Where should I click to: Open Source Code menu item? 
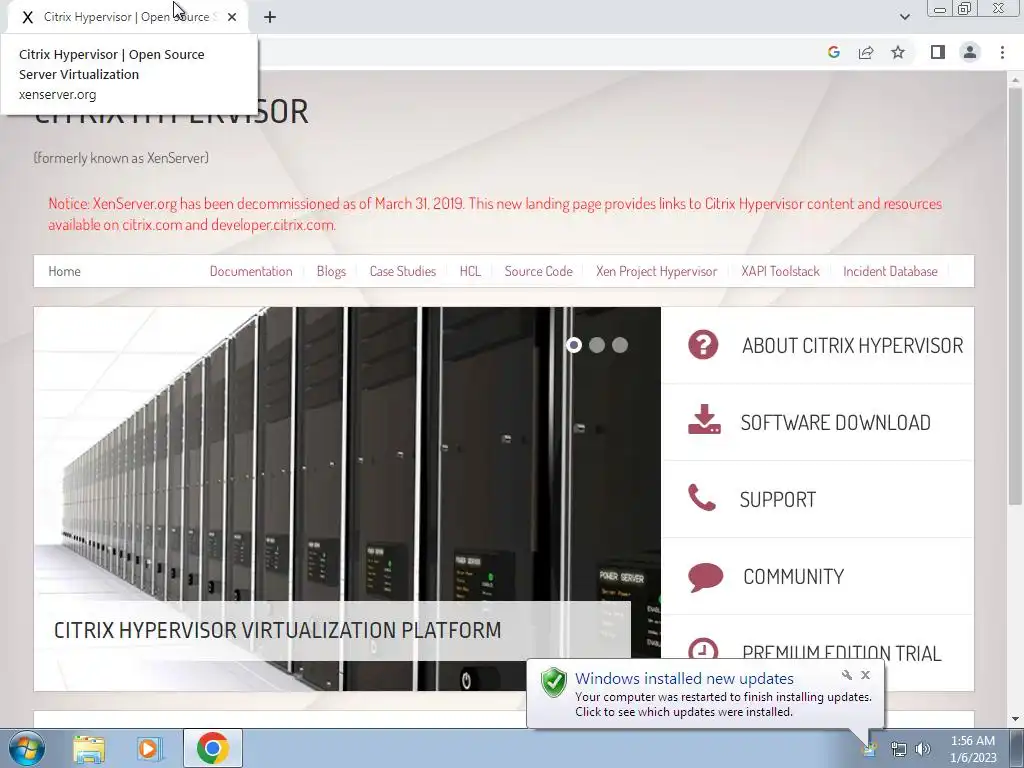(x=538, y=271)
